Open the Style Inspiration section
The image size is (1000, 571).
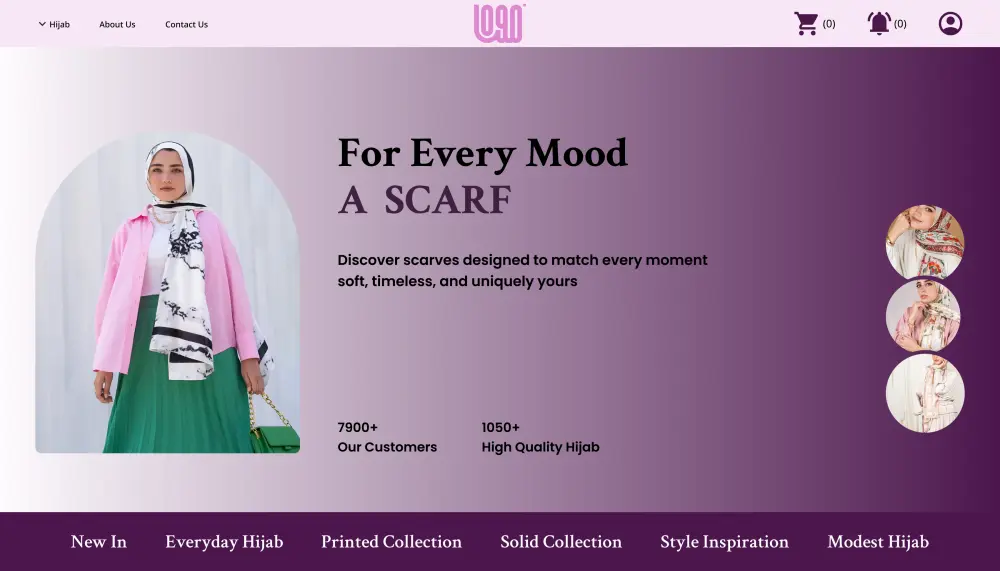click(x=724, y=542)
